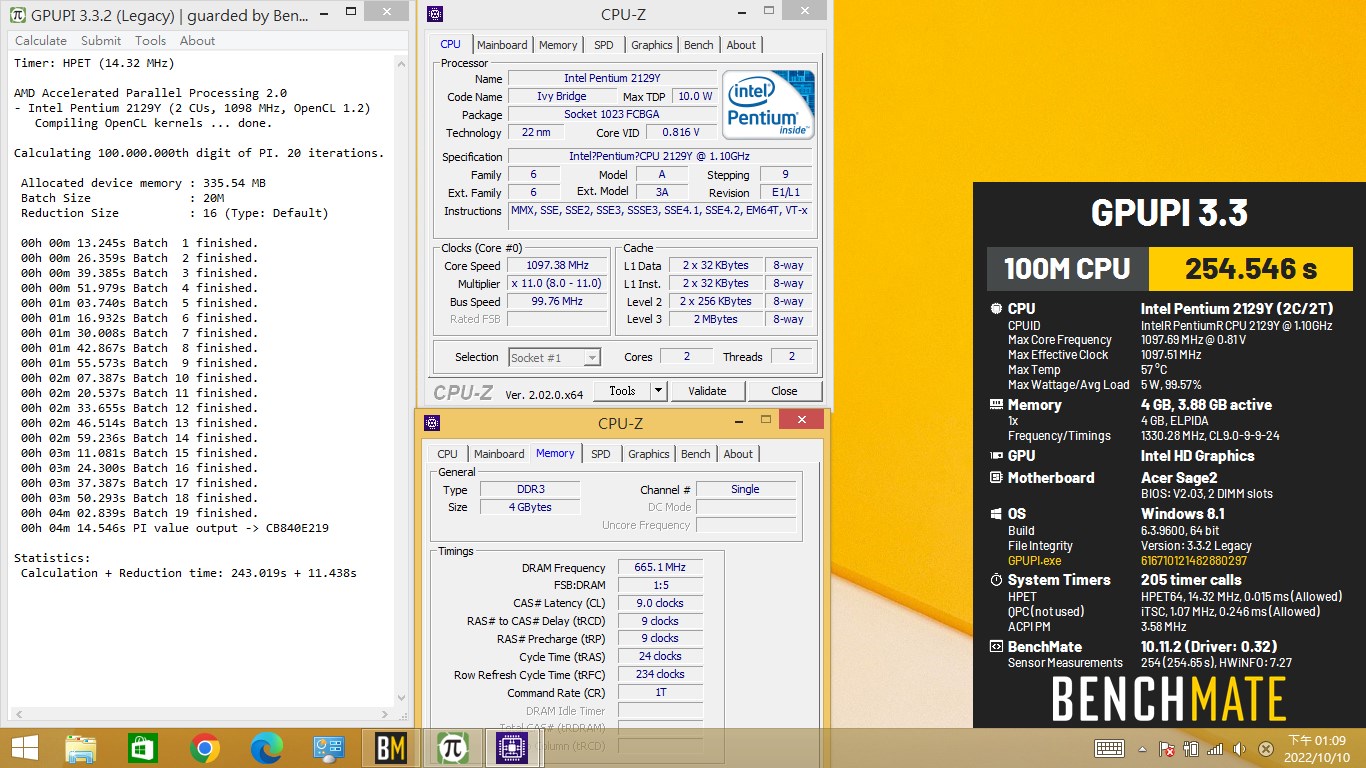Image resolution: width=1366 pixels, height=768 pixels.
Task: Click the DDR3 memory type field
Action: click(x=530, y=490)
